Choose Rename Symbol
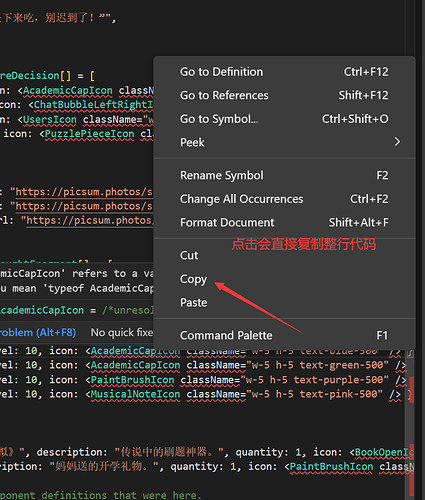Viewport: 425px width, 500px height. [x=284, y=175]
